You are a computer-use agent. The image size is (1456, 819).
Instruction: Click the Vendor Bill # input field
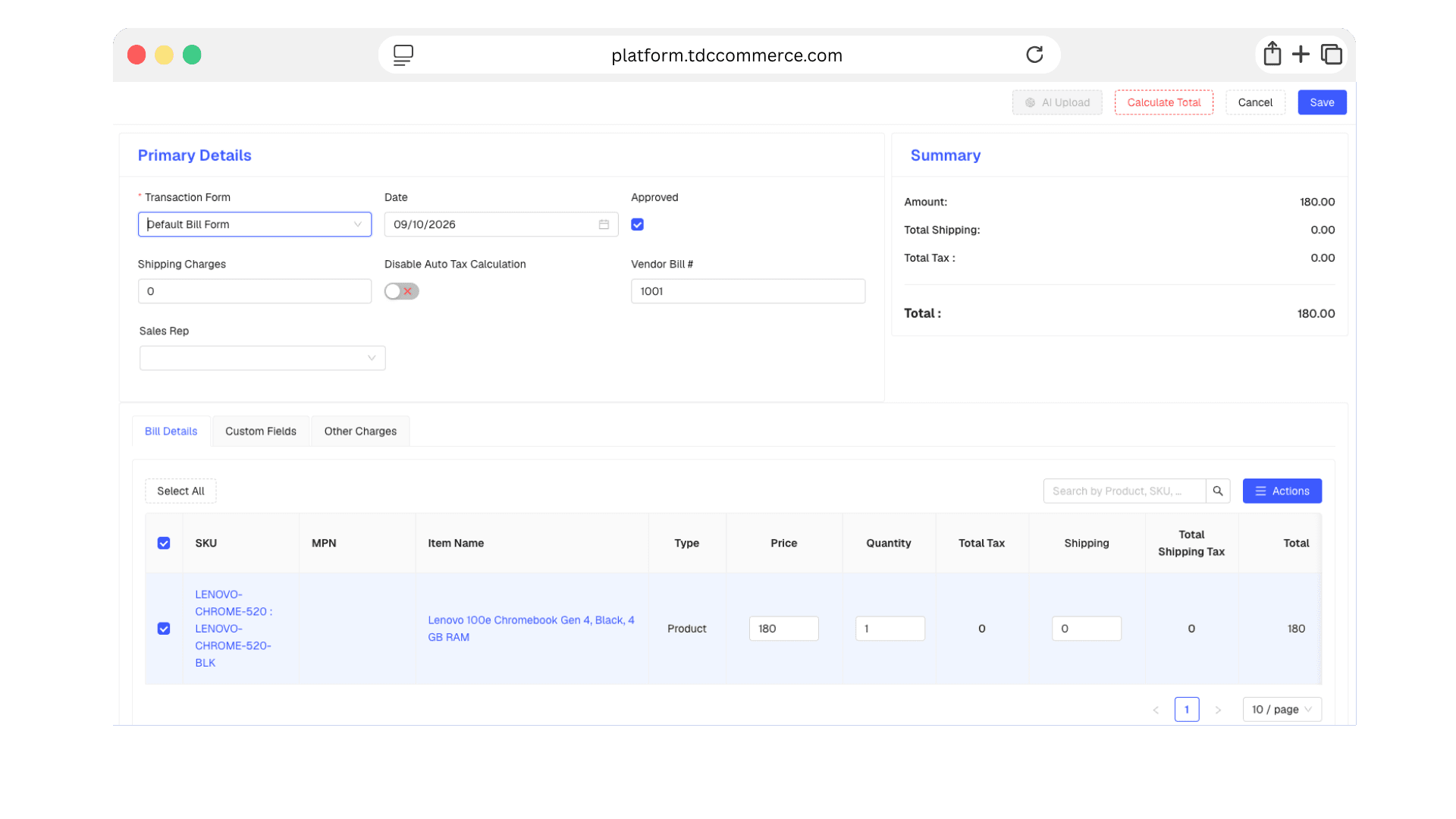tap(748, 291)
